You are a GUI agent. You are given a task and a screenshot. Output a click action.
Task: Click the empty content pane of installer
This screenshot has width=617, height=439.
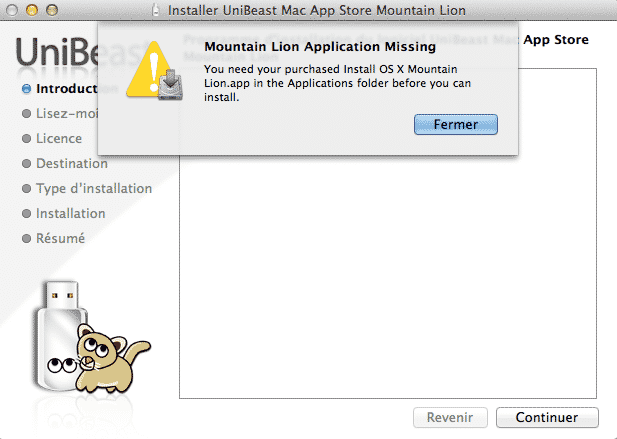tap(388, 275)
